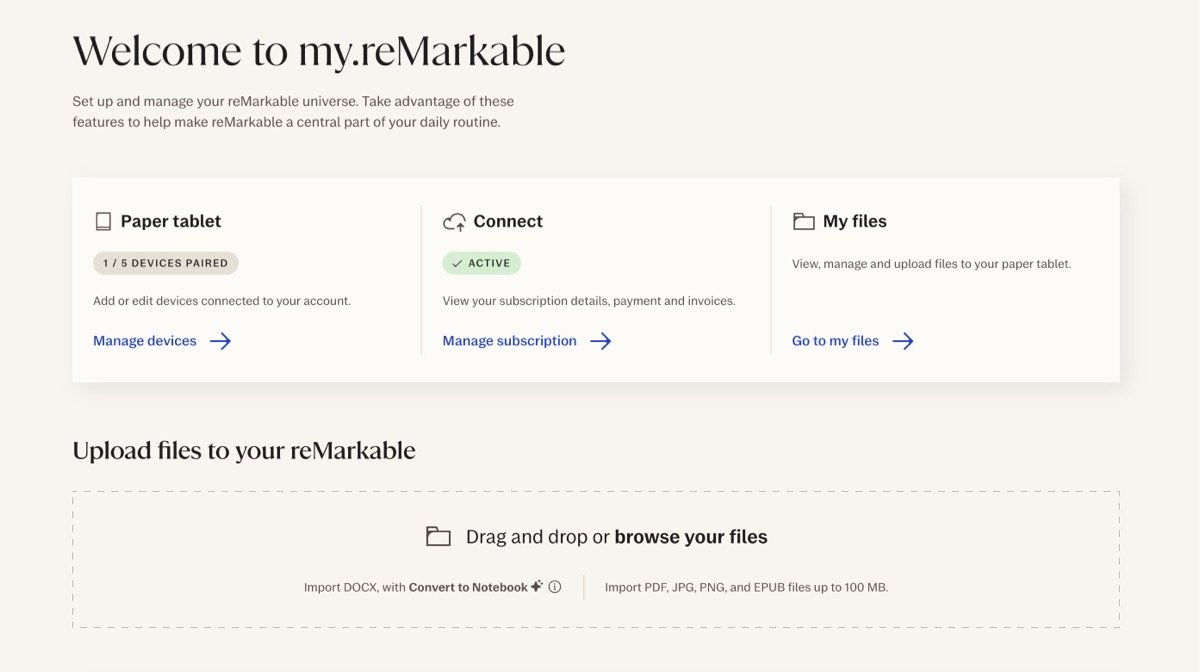Click the Convert to Notebook text
Image resolution: width=1200 pixels, height=672 pixels.
(x=468, y=587)
